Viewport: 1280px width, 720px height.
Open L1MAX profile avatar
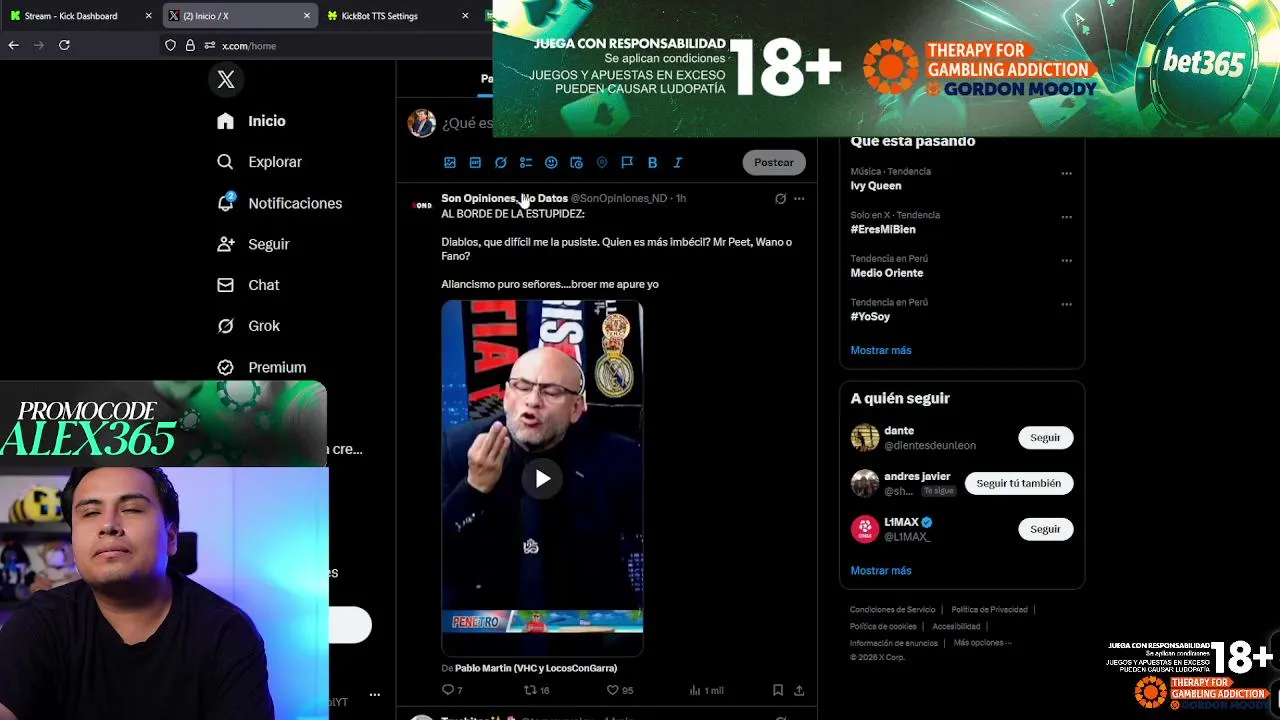coord(865,529)
